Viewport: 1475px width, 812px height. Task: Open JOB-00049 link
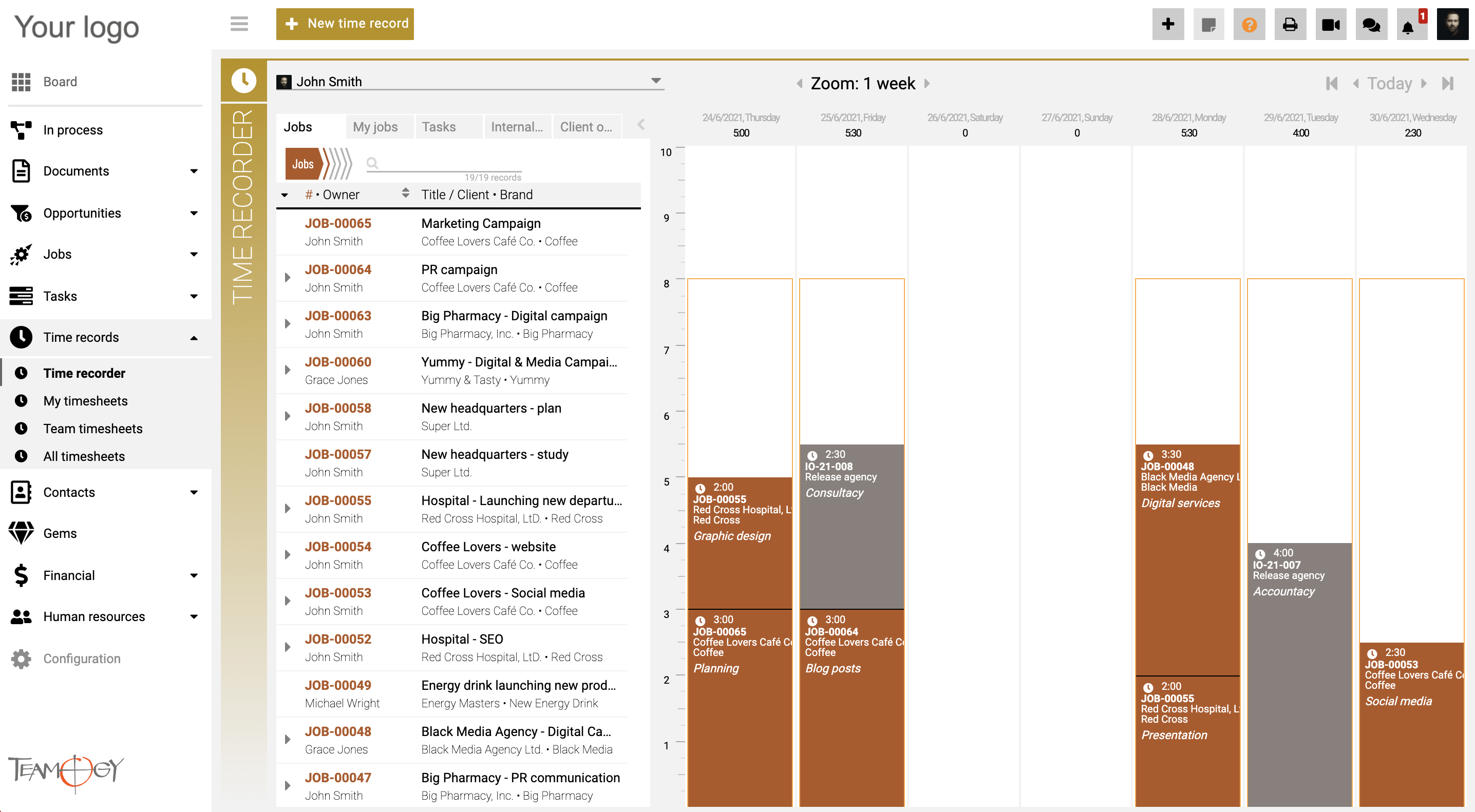(338, 685)
